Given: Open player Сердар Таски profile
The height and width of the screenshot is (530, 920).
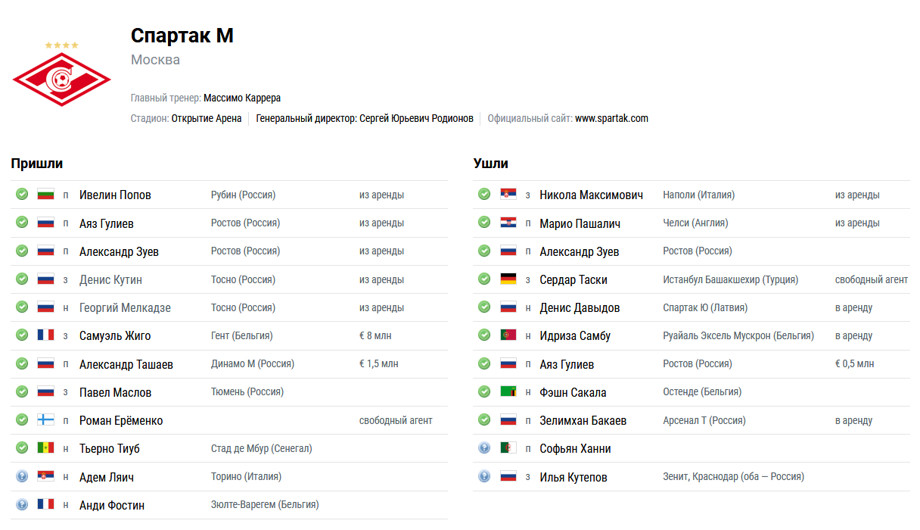Looking at the screenshot, I should click(x=573, y=280).
